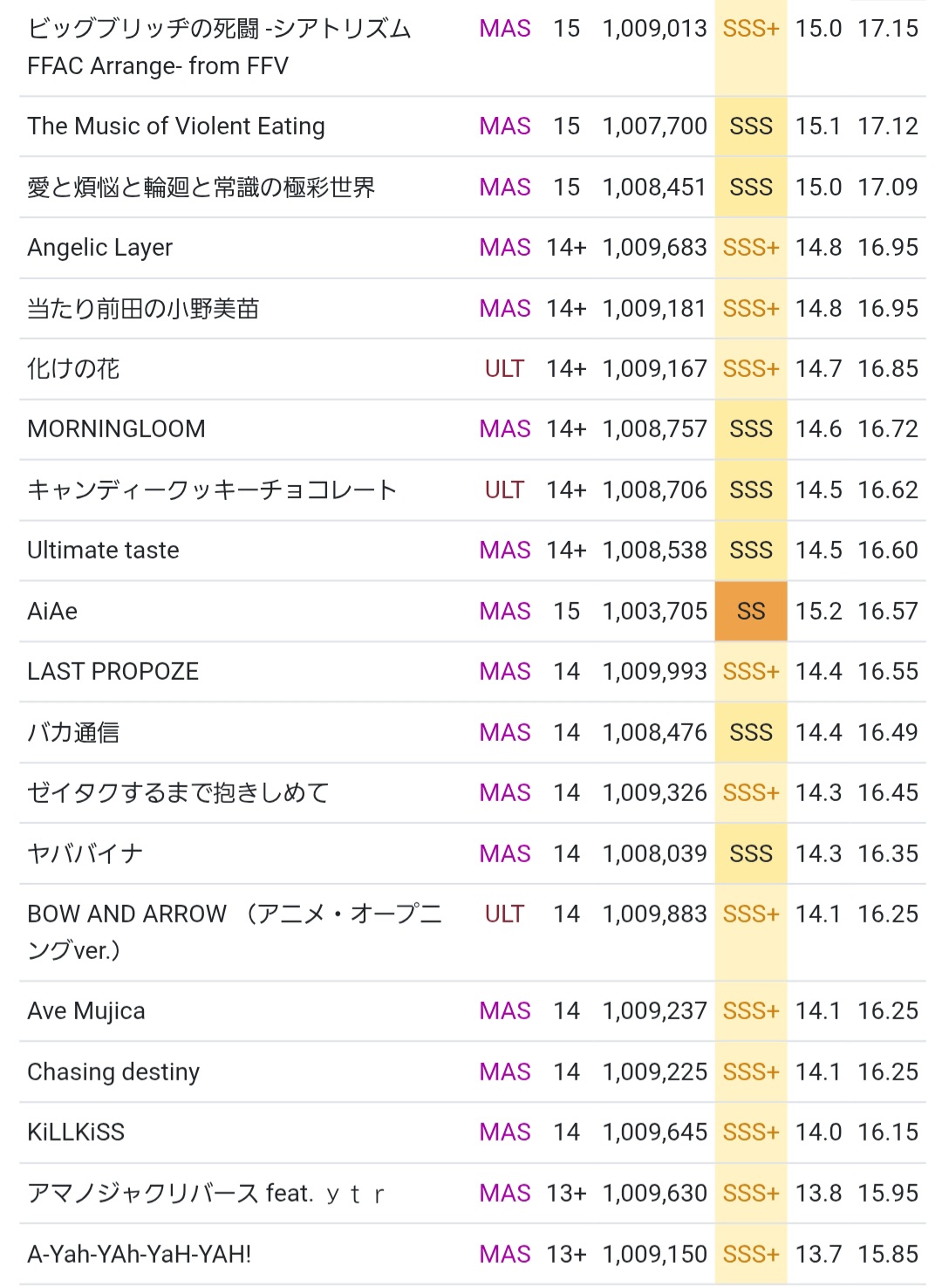Click the 'AiAe' song title
The width and height of the screenshot is (942, 1288).
point(52,611)
